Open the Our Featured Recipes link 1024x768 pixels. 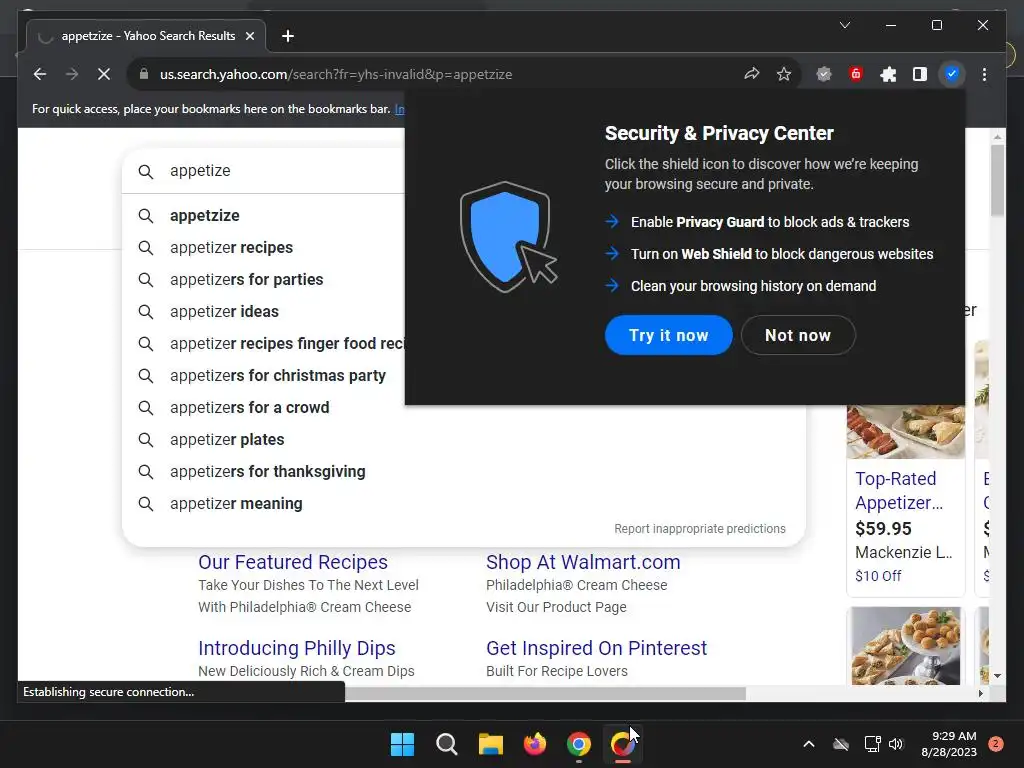[293, 562]
